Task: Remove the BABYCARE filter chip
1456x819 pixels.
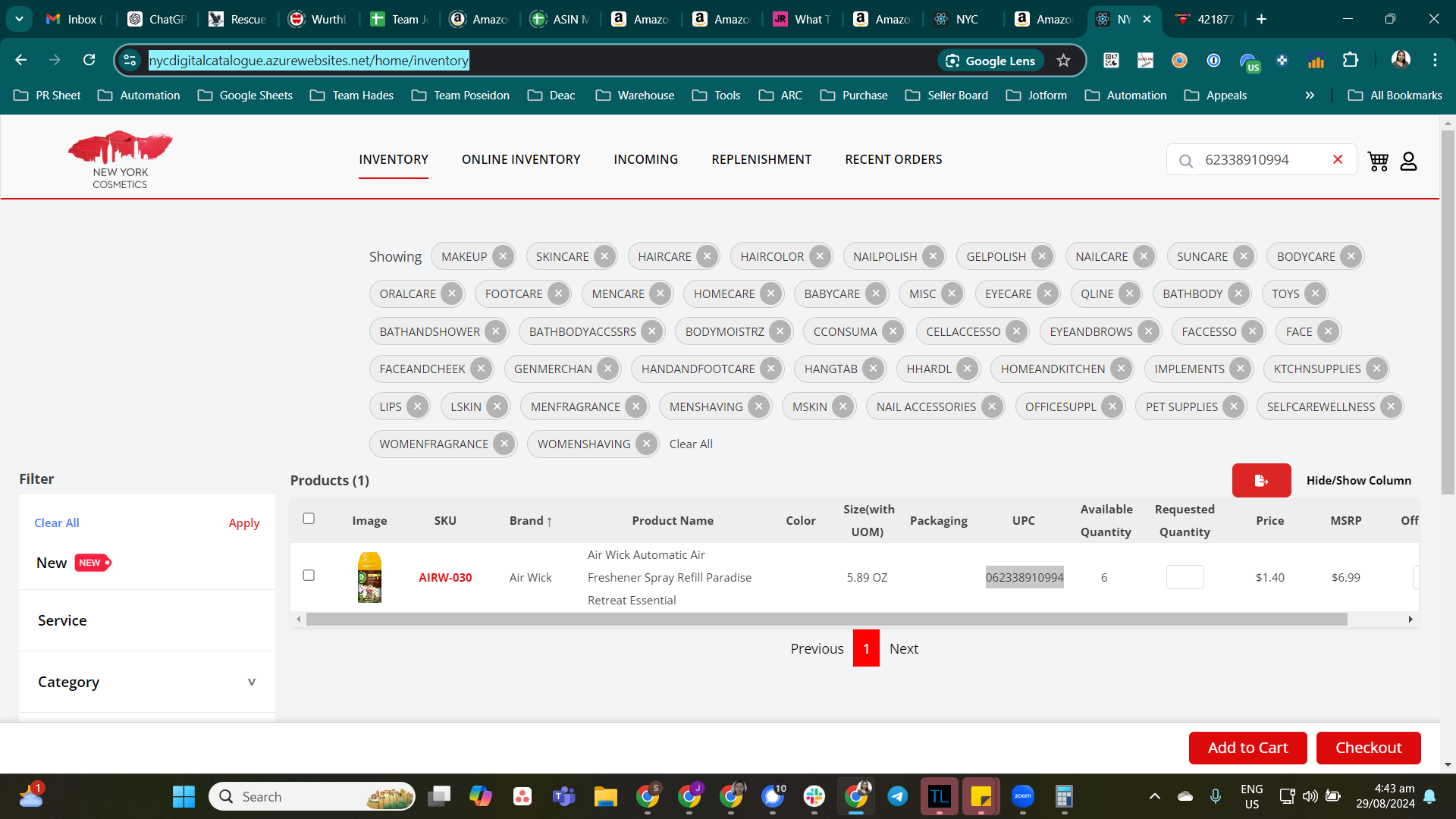Action: (876, 293)
